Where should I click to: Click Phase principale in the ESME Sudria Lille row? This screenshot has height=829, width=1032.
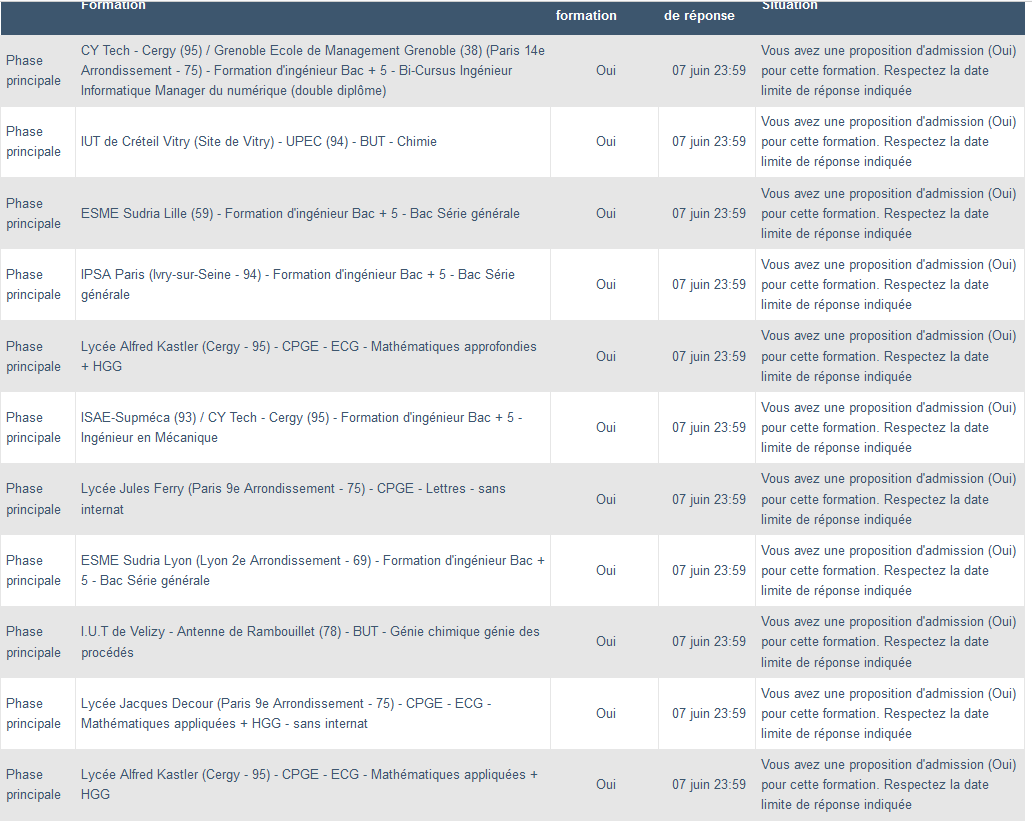[34, 213]
